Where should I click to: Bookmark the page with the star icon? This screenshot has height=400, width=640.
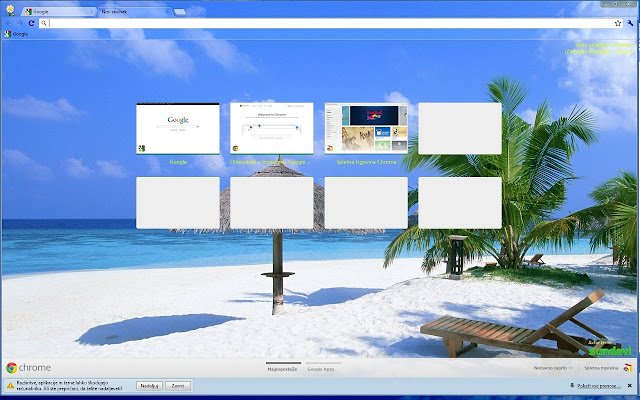618,23
